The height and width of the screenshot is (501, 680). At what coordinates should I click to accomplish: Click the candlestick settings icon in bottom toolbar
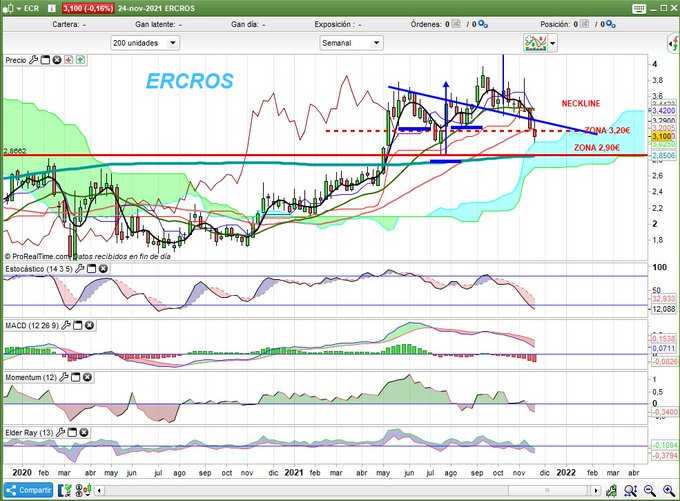click(x=83, y=490)
